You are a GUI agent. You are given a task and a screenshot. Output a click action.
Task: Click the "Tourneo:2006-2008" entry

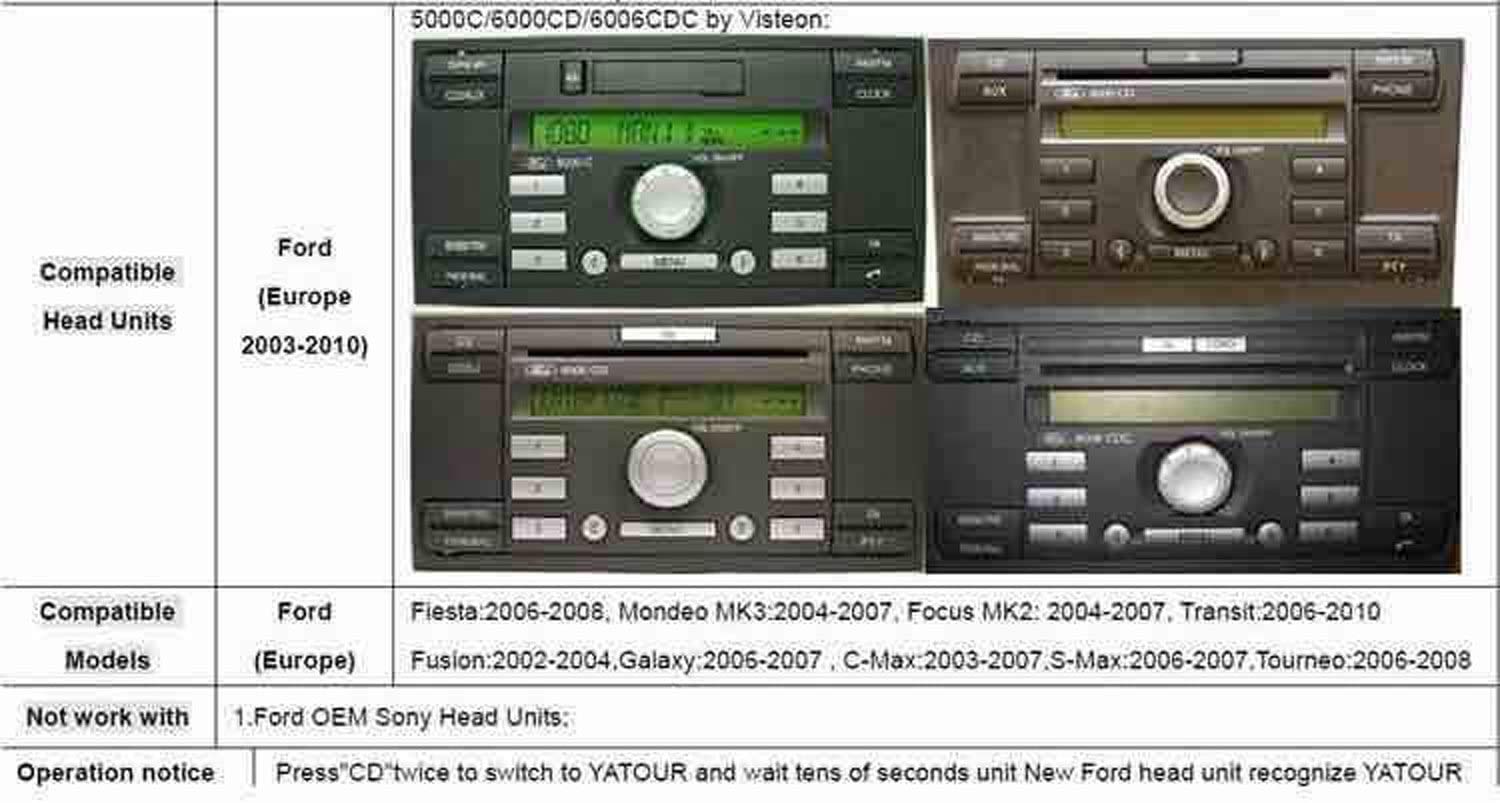1363,660
